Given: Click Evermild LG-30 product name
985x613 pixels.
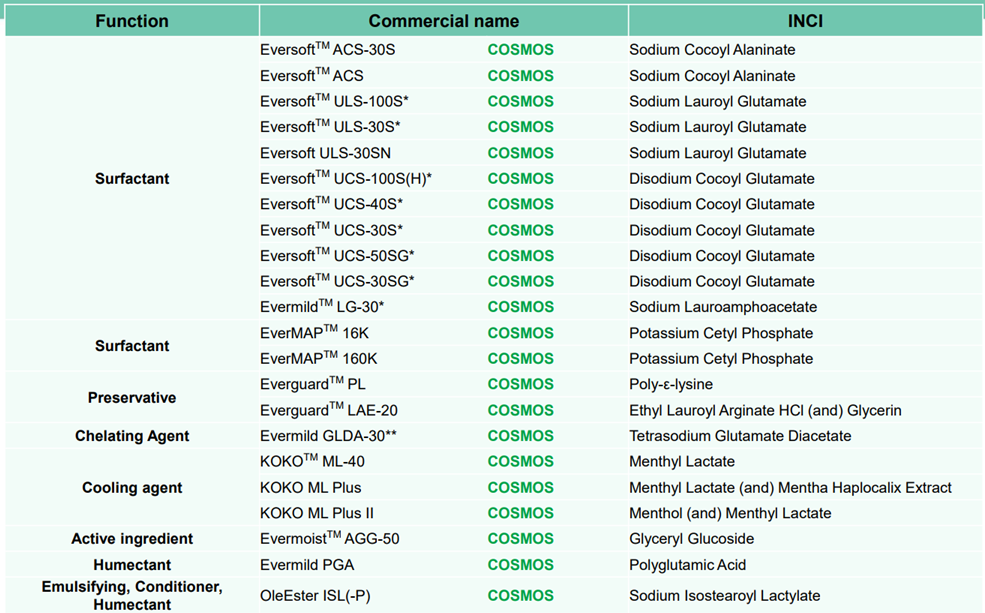Looking at the screenshot, I should click(x=322, y=307).
